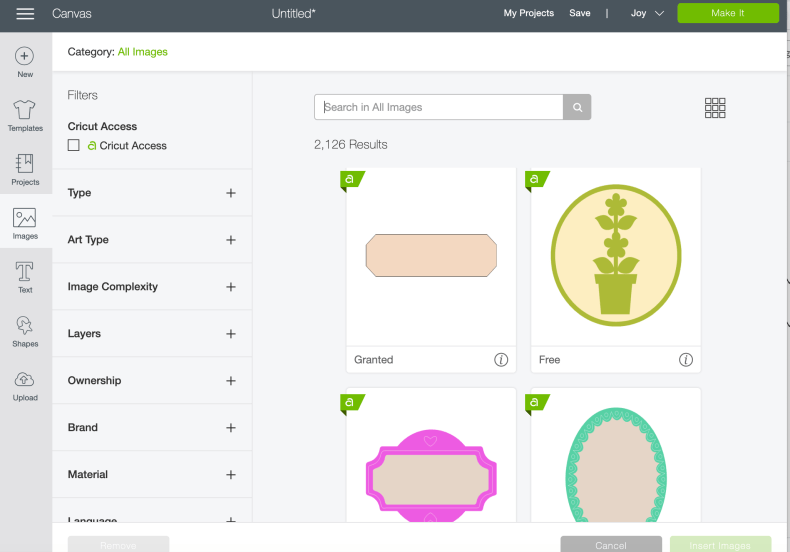Click Cricut Access badge on pink label card
790x552 pixels.
pos(352,403)
